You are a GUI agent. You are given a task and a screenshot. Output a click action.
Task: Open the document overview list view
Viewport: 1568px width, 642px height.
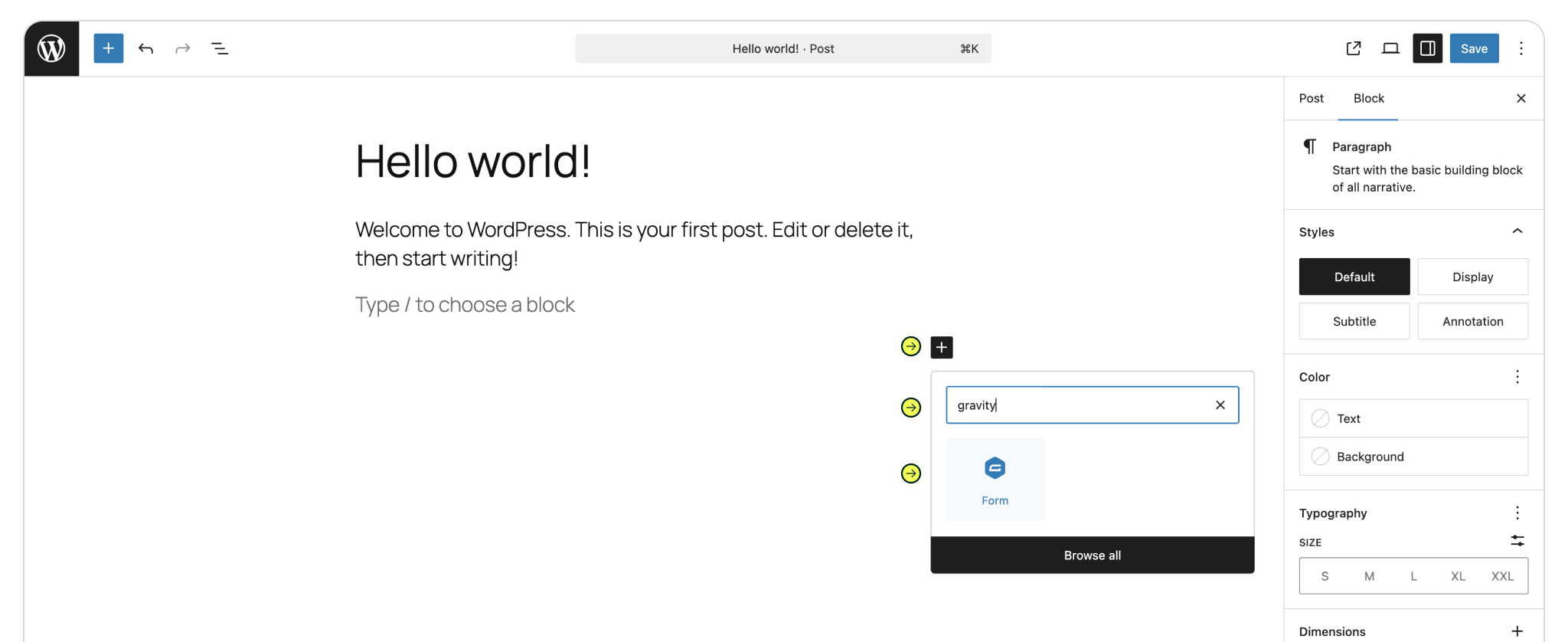click(x=219, y=48)
